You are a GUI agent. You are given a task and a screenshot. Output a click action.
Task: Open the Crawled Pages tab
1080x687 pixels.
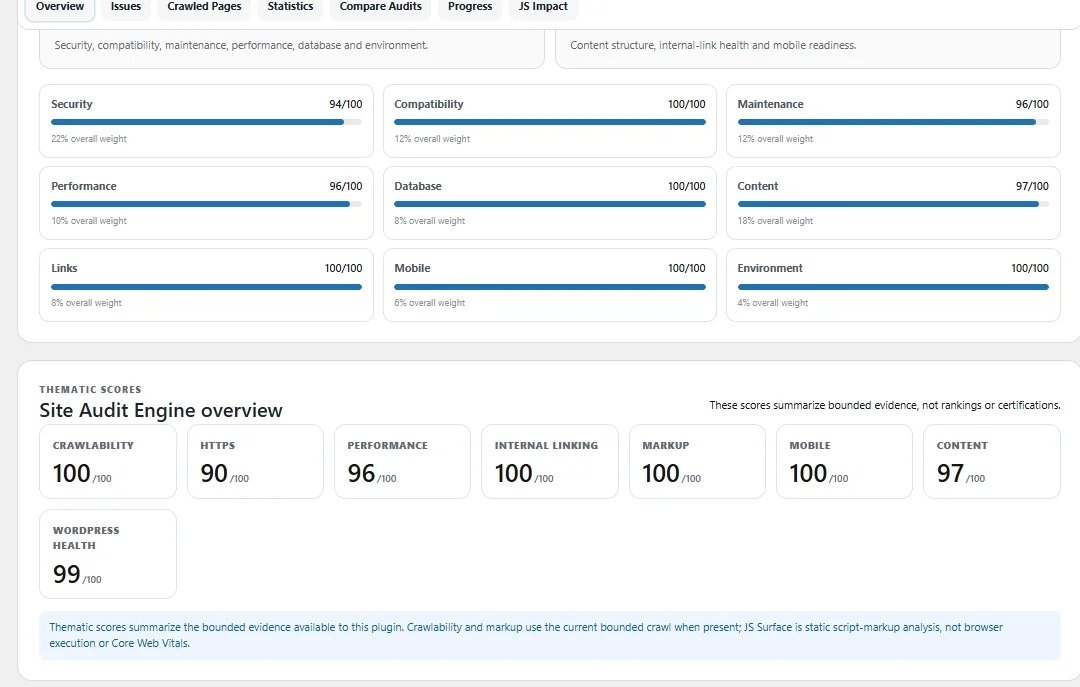coord(205,7)
